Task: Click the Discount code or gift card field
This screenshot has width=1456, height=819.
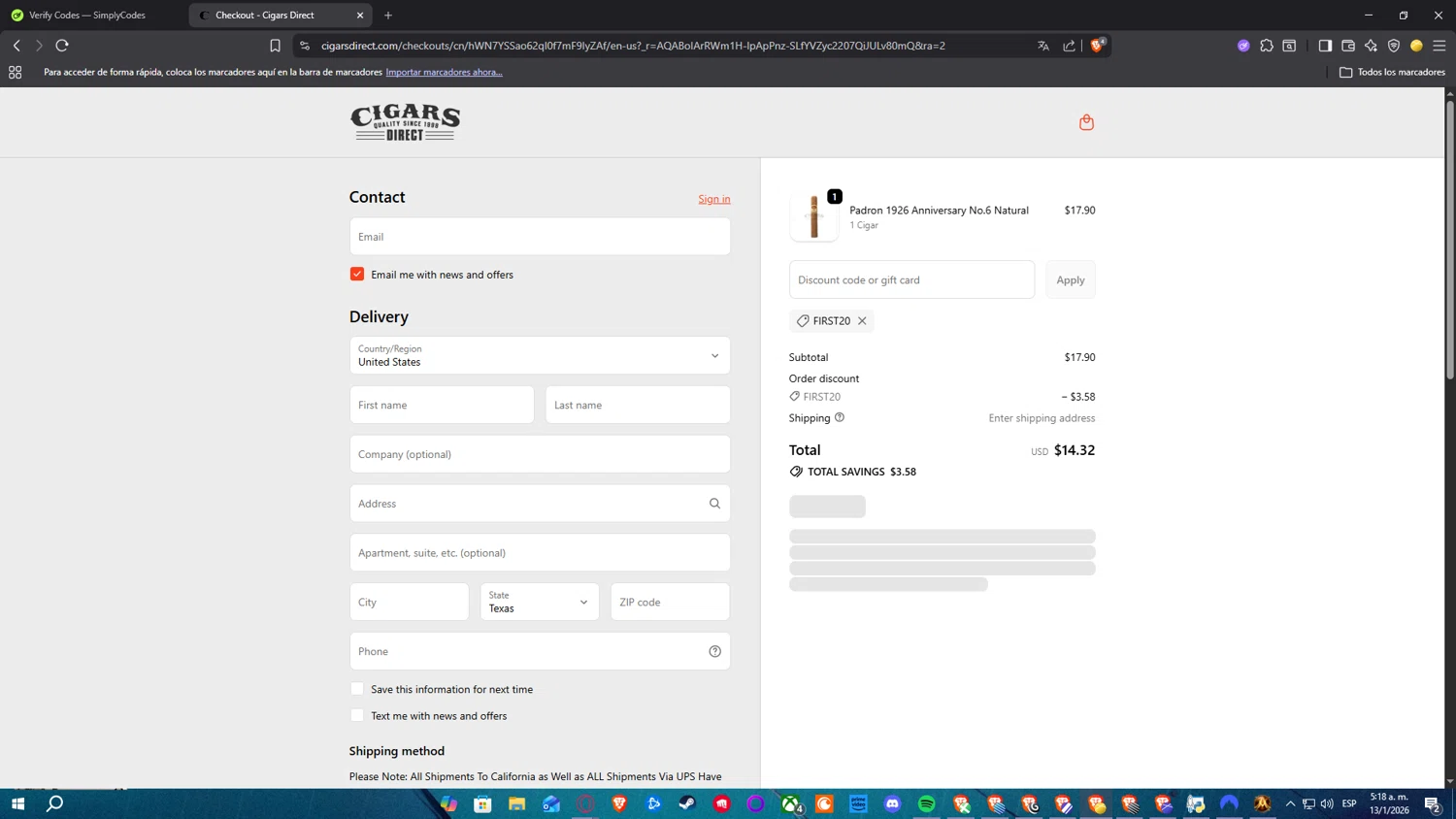Action: pos(911,279)
